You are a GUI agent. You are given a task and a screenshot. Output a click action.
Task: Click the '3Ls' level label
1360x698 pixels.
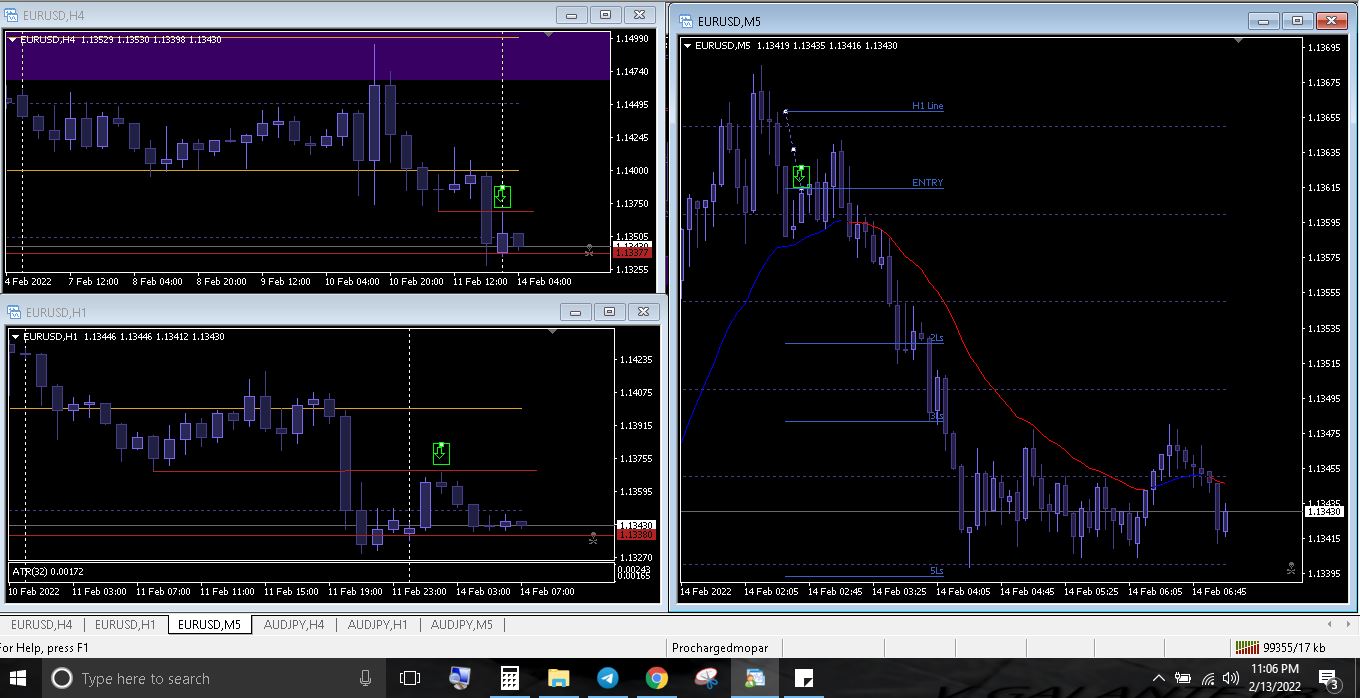pyautogui.click(x=936, y=416)
